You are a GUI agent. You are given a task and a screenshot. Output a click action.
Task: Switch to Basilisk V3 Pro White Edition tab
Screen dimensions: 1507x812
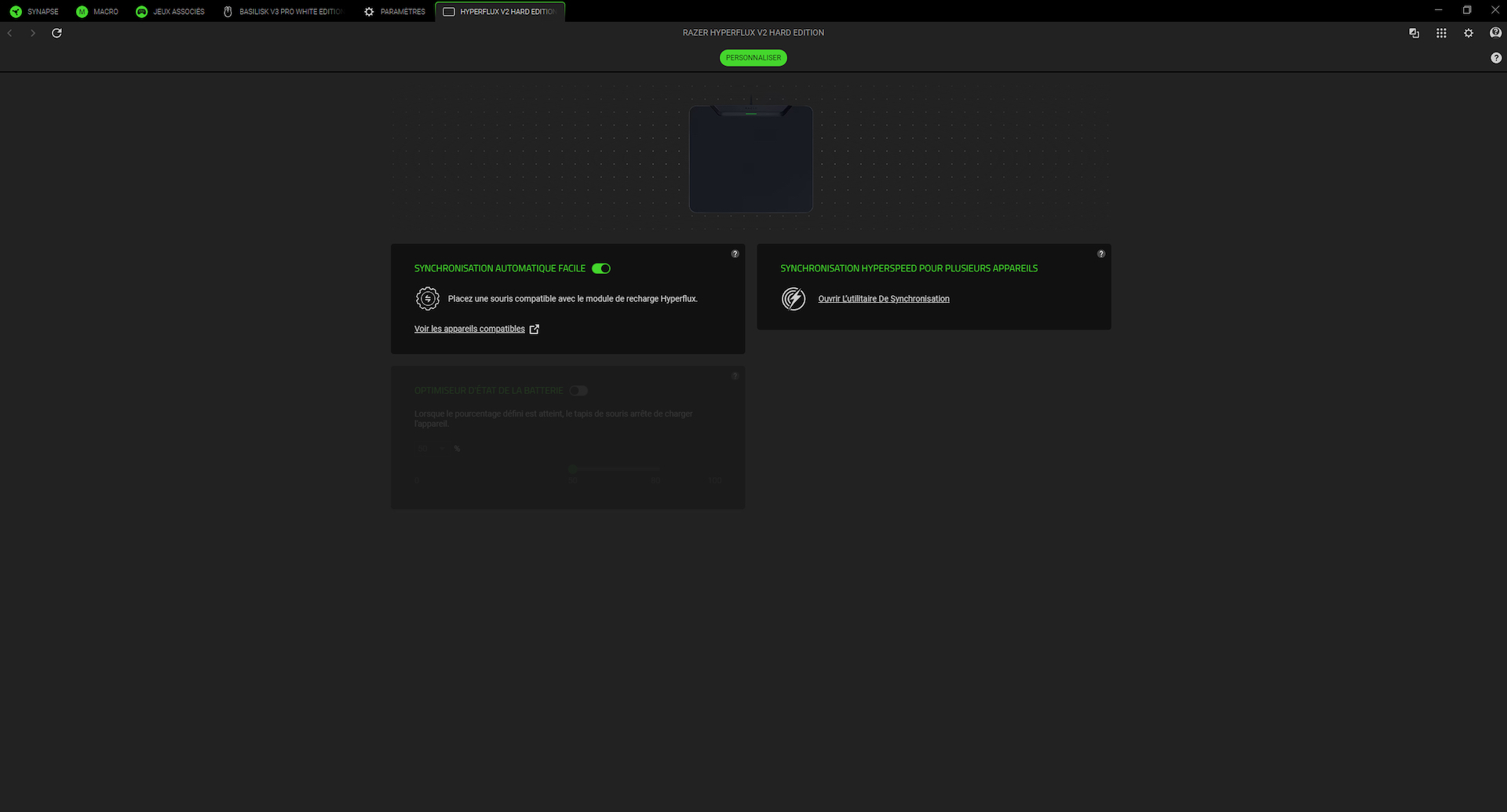[284, 12]
